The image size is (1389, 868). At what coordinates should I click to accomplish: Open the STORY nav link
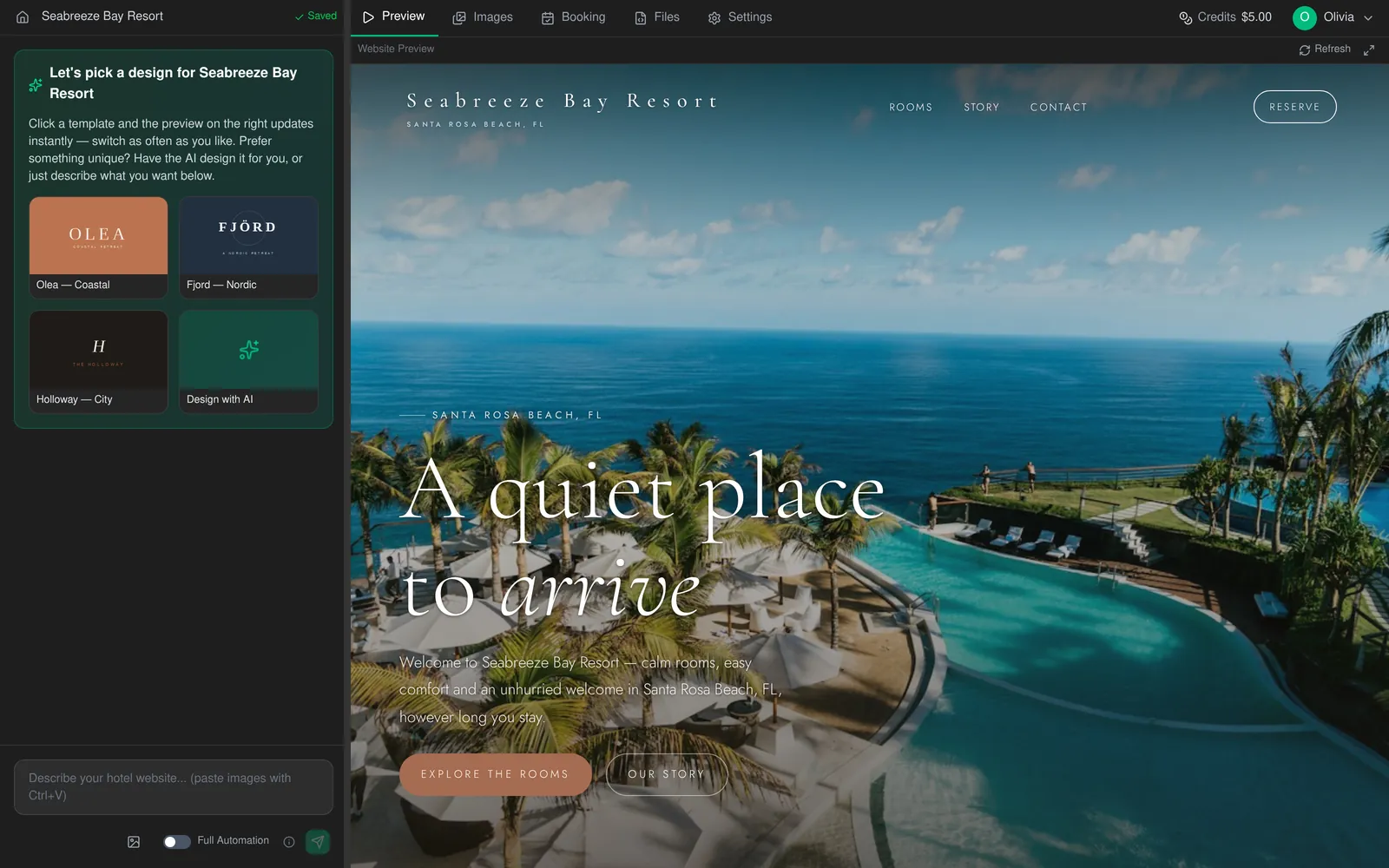981,108
